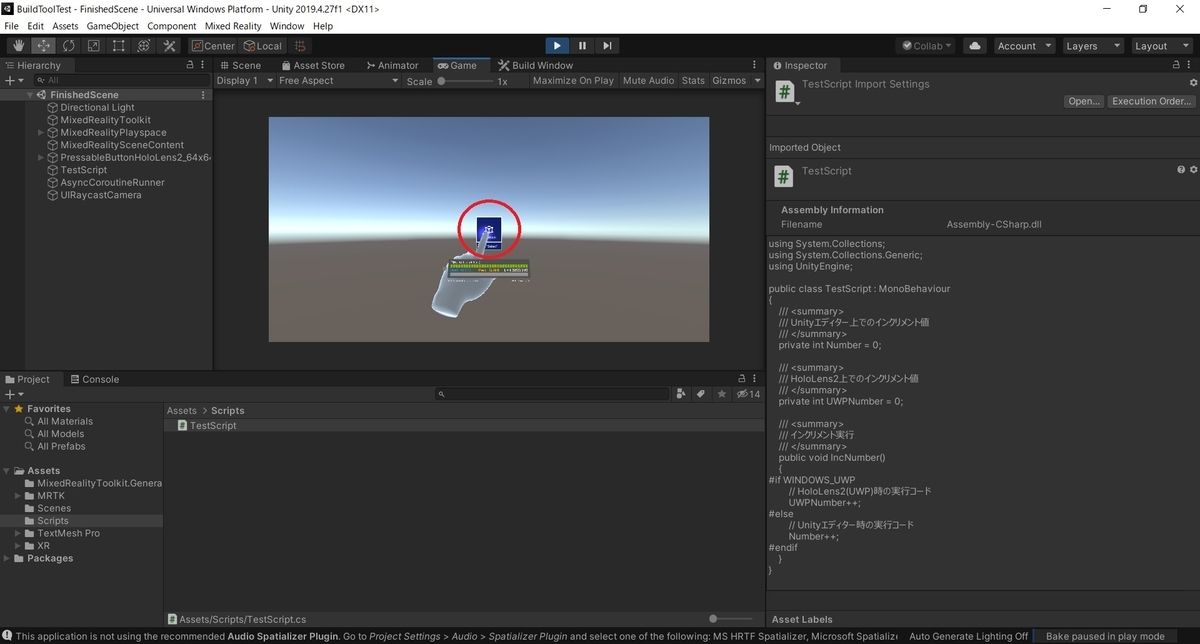The width and height of the screenshot is (1200, 644).
Task: Toggle handle rotation Local button
Action: click(x=263, y=46)
